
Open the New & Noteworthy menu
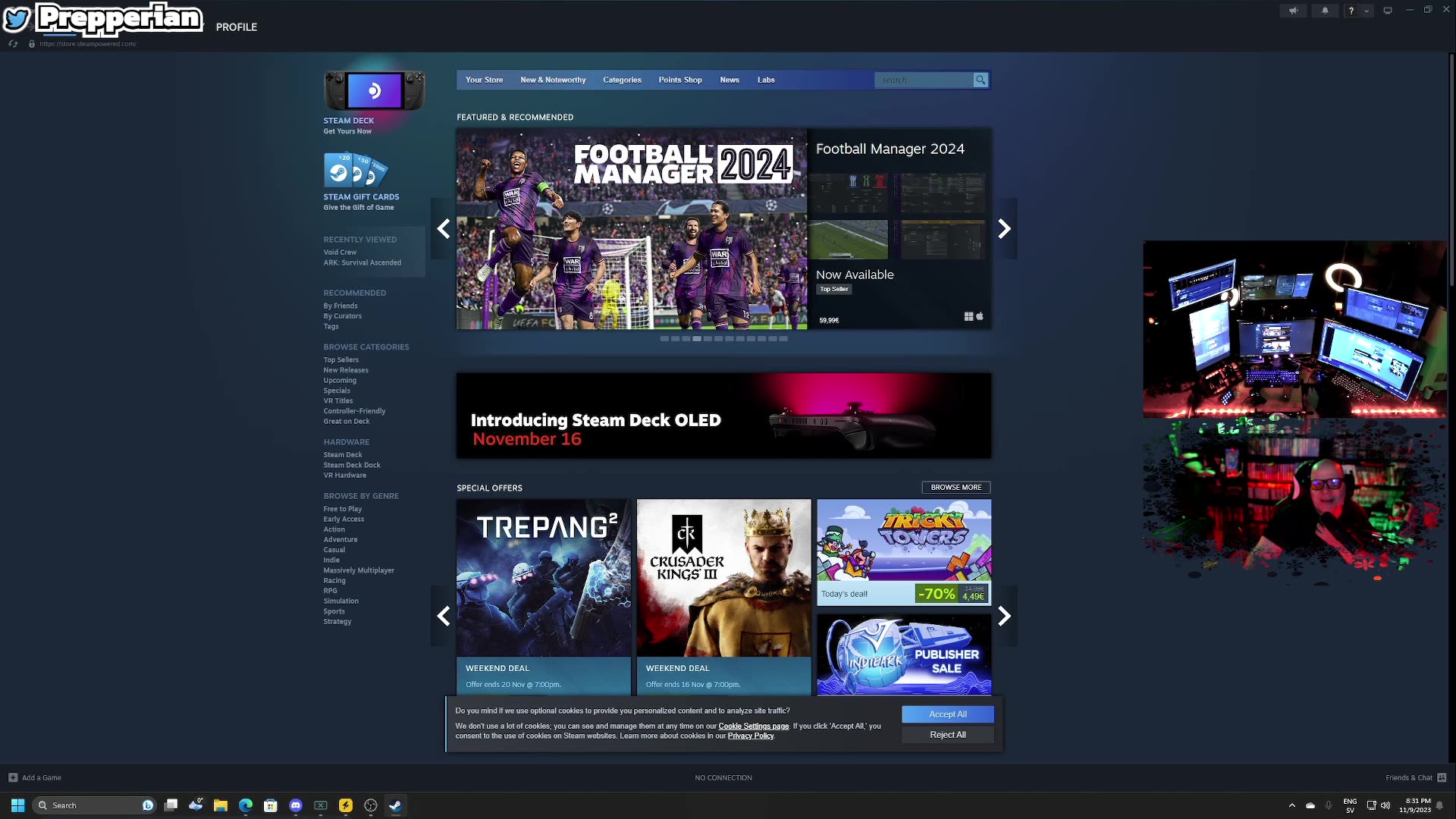pyautogui.click(x=553, y=80)
